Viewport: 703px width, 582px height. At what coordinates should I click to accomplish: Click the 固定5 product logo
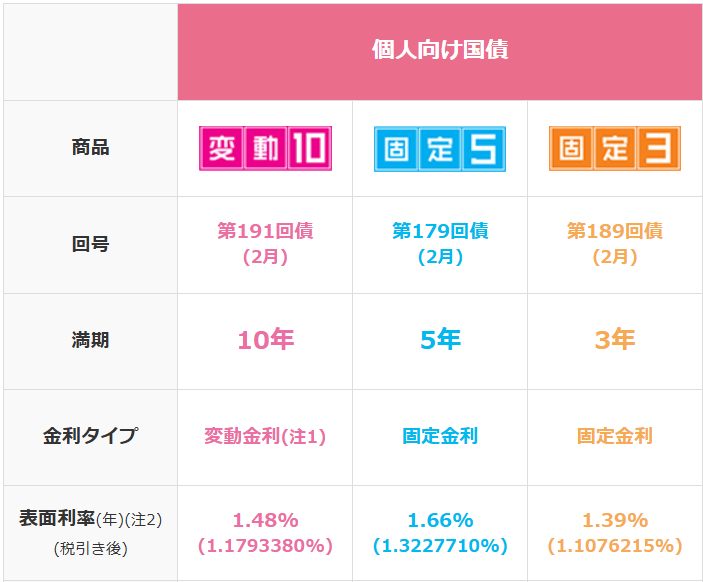pyautogui.click(x=439, y=149)
